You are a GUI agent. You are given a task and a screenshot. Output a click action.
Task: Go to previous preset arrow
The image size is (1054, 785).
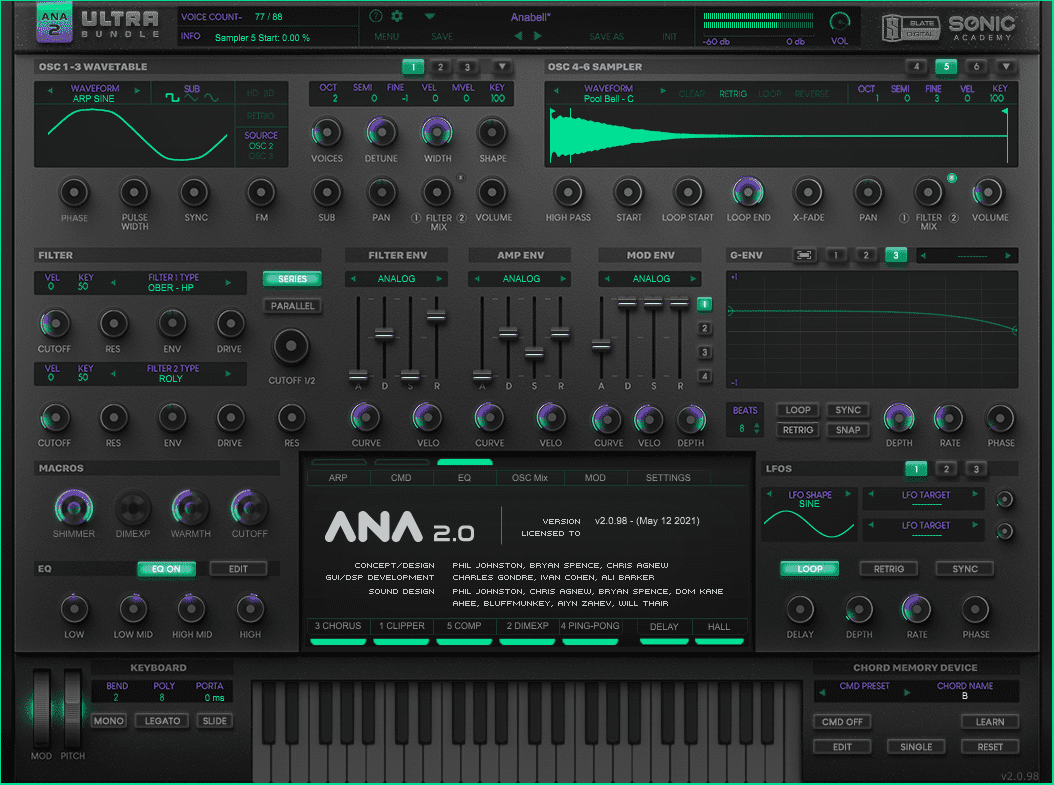518,36
